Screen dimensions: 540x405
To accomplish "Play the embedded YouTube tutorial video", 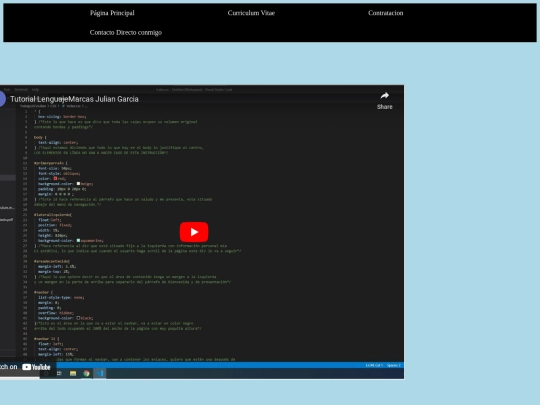I will click(194, 232).
